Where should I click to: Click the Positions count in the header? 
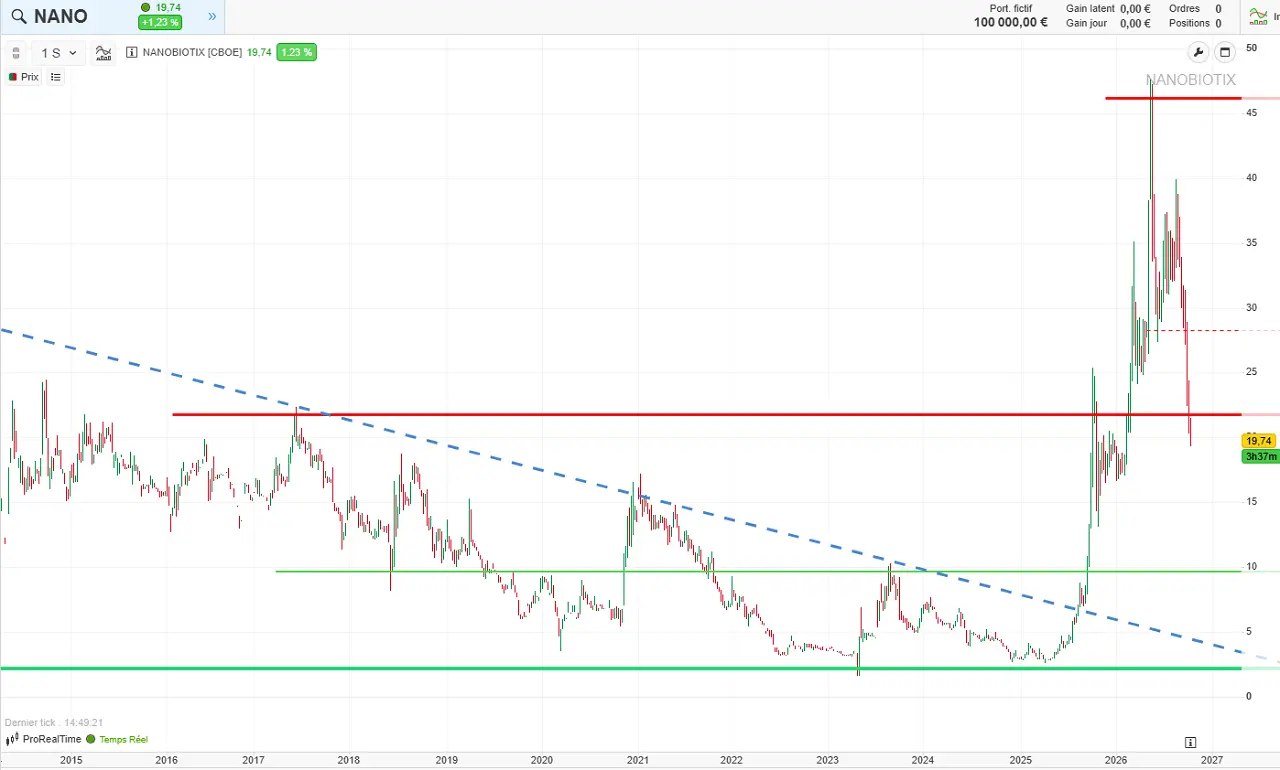[1218, 23]
